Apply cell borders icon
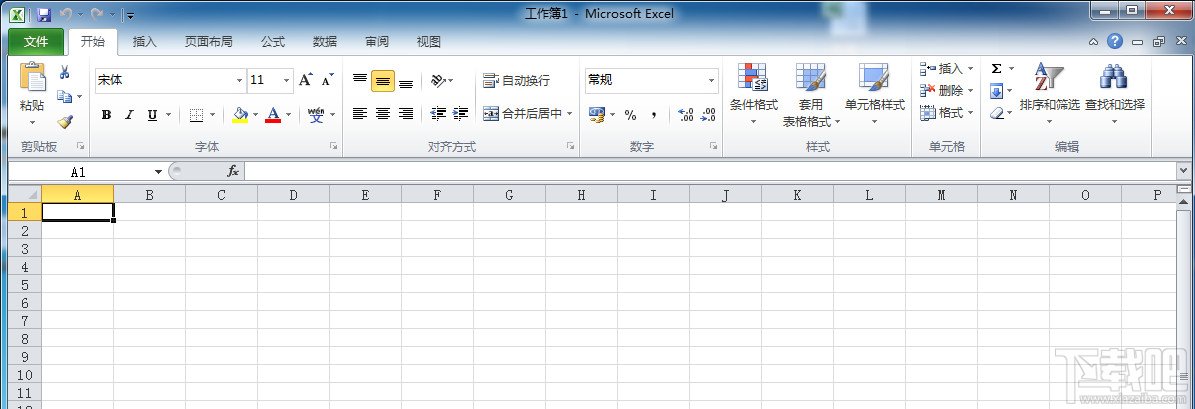The height and width of the screenshot is (409, 1195). pyautogui.click(x=196, y=115)
